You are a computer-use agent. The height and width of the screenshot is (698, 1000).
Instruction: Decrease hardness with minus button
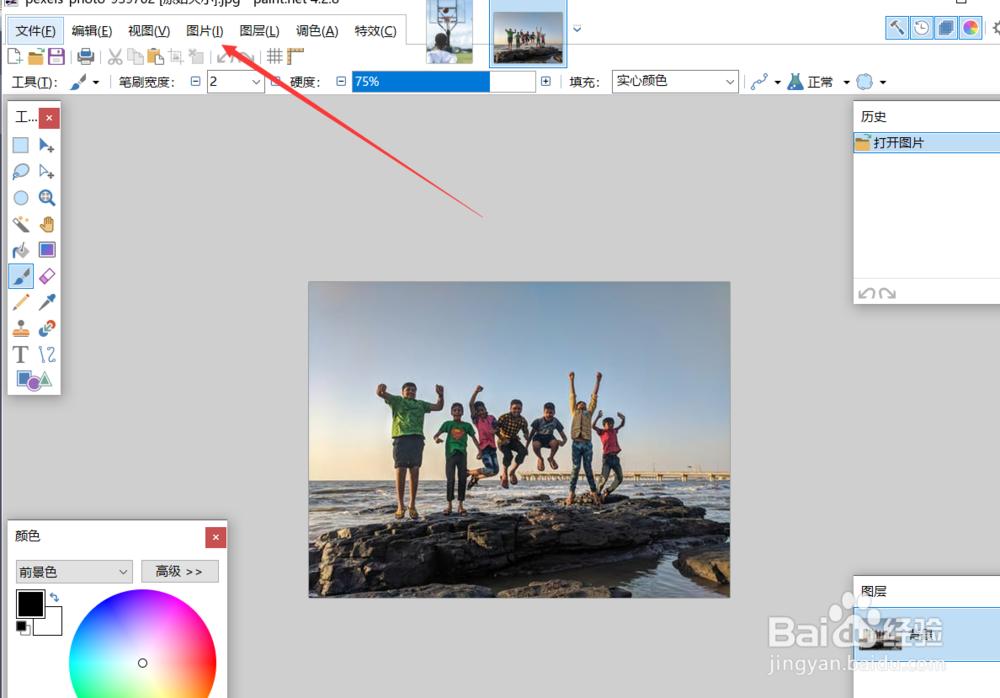(341, 81)
